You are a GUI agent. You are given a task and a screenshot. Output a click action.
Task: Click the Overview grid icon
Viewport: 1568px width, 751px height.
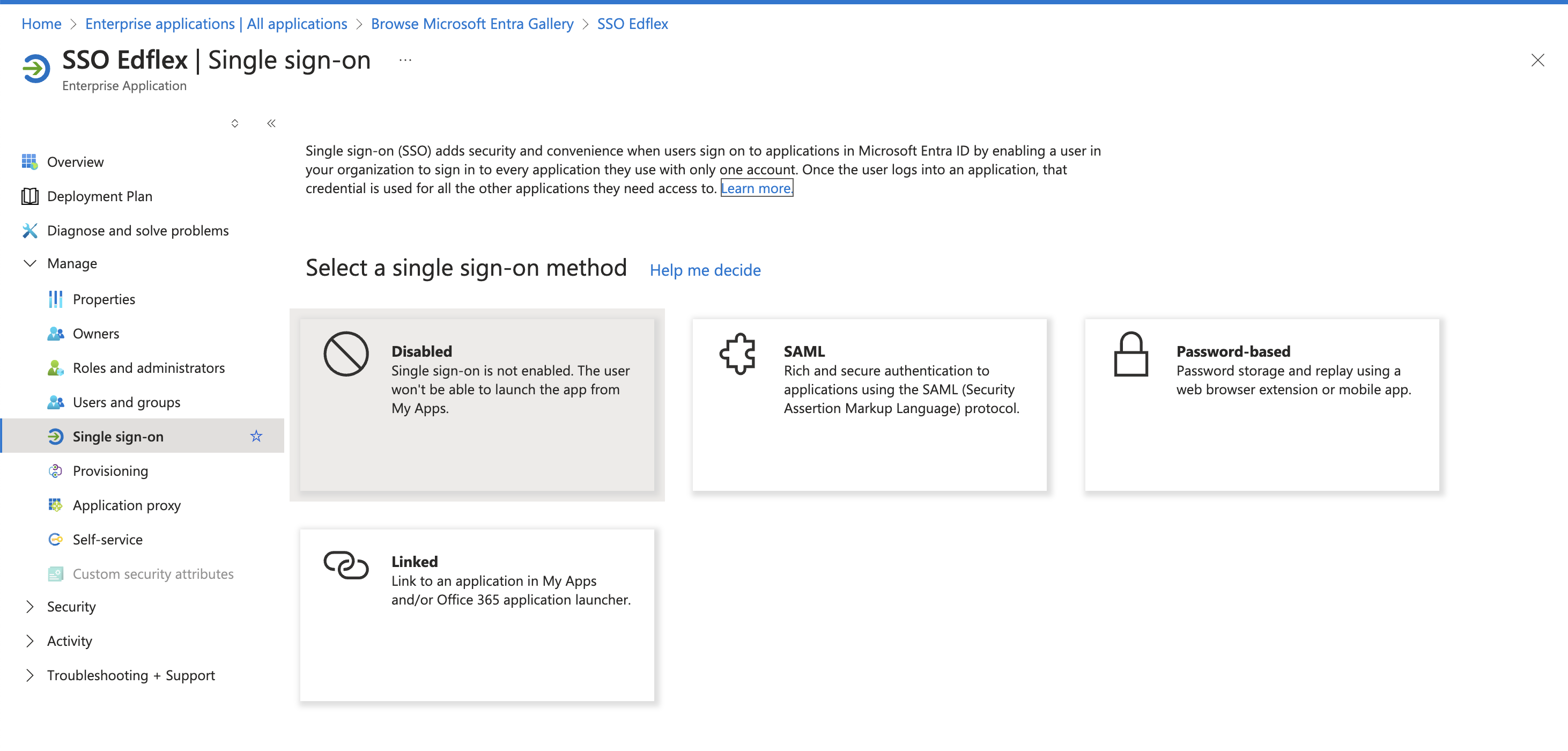[x=30, y=162]
